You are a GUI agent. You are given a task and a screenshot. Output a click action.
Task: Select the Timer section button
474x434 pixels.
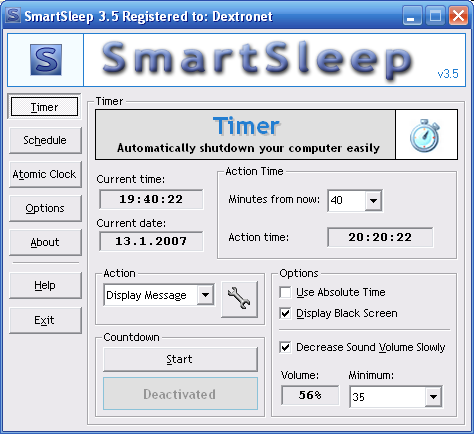point(44,107)
